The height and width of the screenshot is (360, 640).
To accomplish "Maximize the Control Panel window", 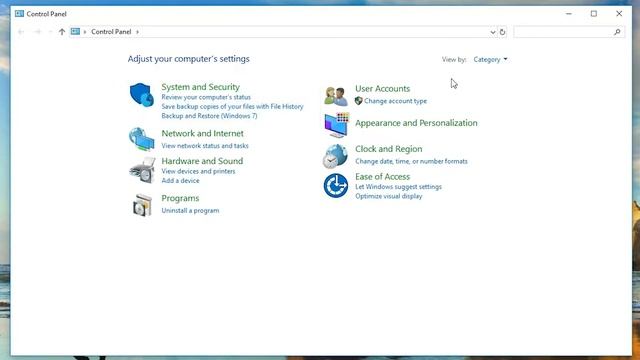I will 594,14.
